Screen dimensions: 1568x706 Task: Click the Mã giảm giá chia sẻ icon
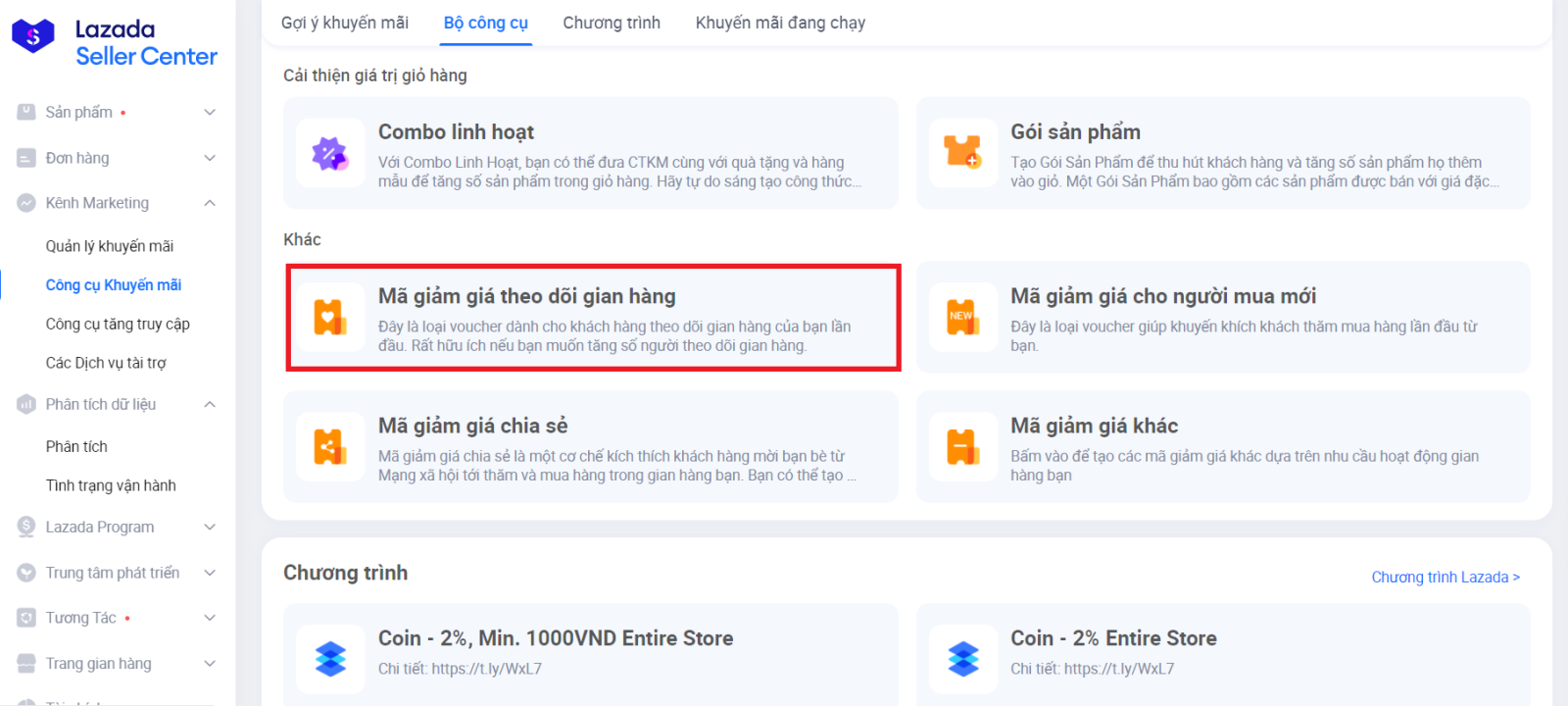pyautogui.click(x=330, y=447)
